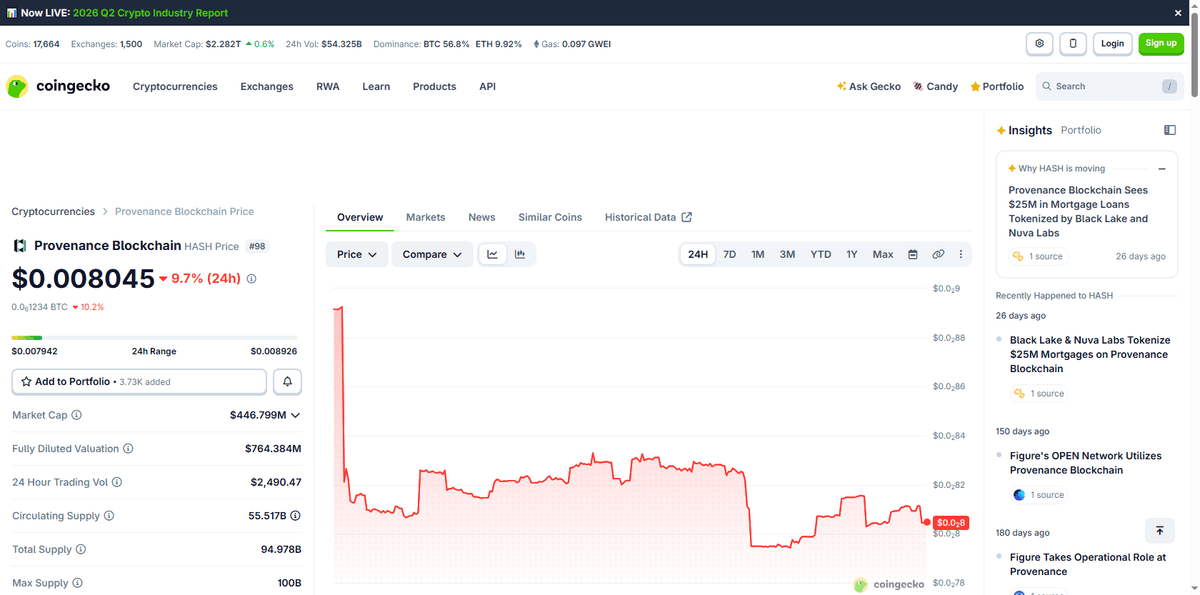Screen dimensions: 1200x595
Task: Open the Cryptocurrencies menu
Action: click(175, 87)
